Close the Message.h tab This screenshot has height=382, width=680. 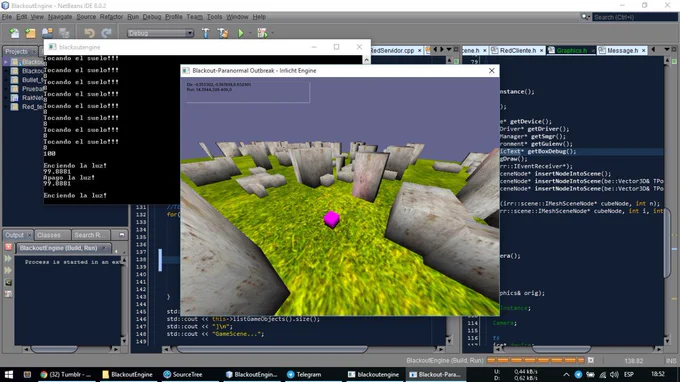tap(644, 51)
